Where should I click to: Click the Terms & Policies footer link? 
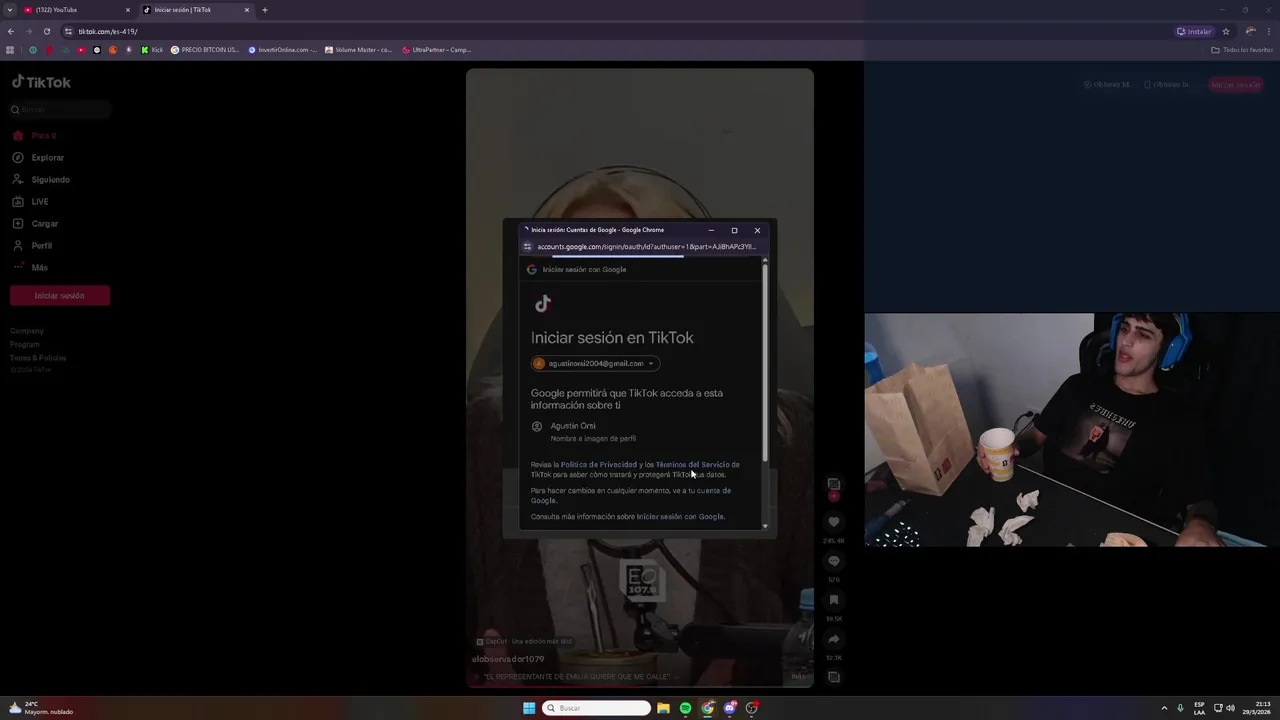[x=38, y=358]
